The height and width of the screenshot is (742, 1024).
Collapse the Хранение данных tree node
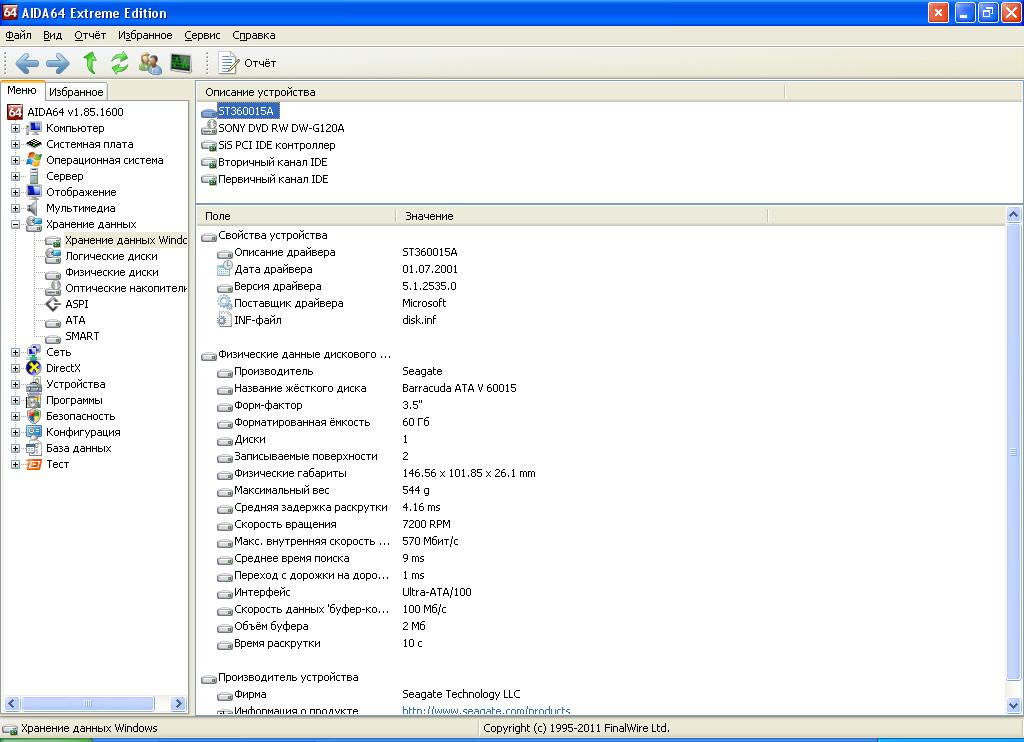(x=15, y=224)
